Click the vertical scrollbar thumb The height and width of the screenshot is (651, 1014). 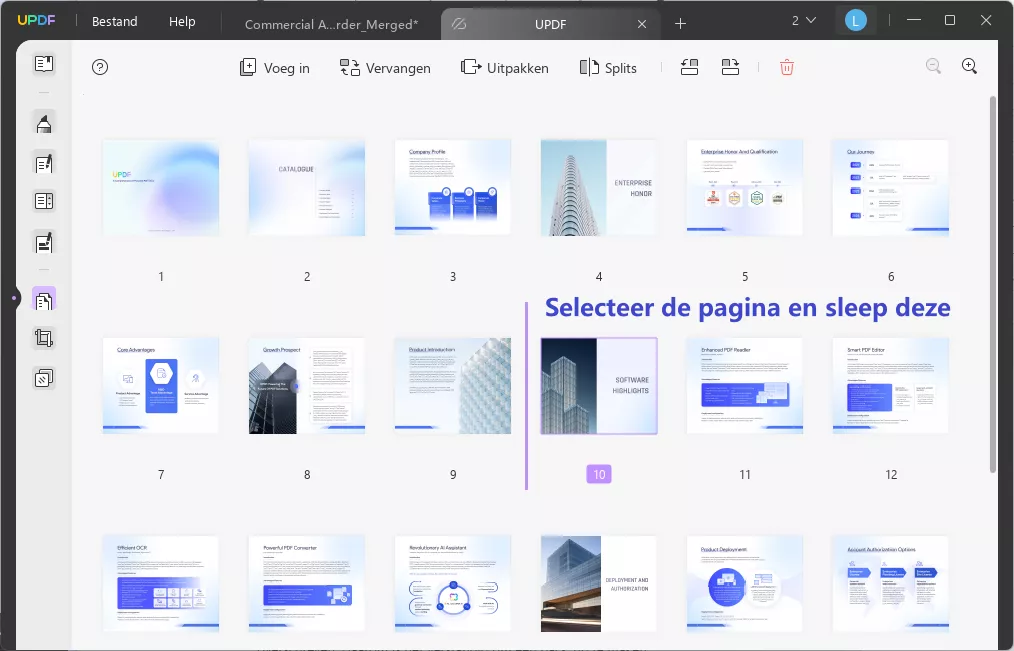[993, 284]
